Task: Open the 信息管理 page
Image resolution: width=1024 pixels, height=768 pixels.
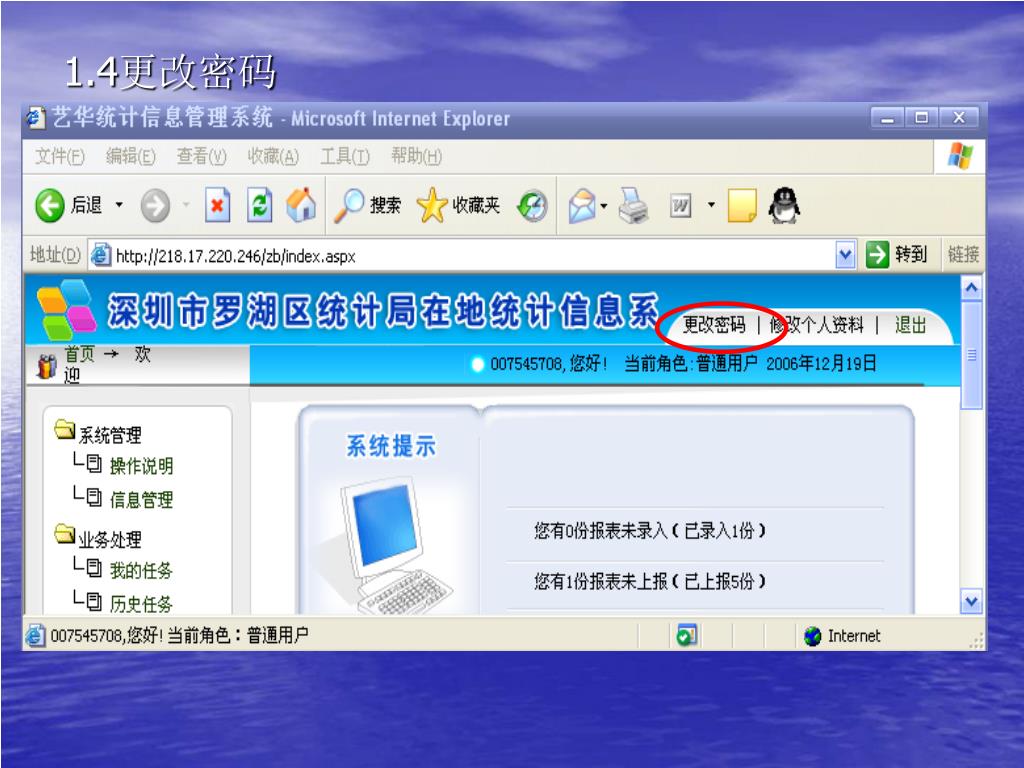Action: point(141,500)
